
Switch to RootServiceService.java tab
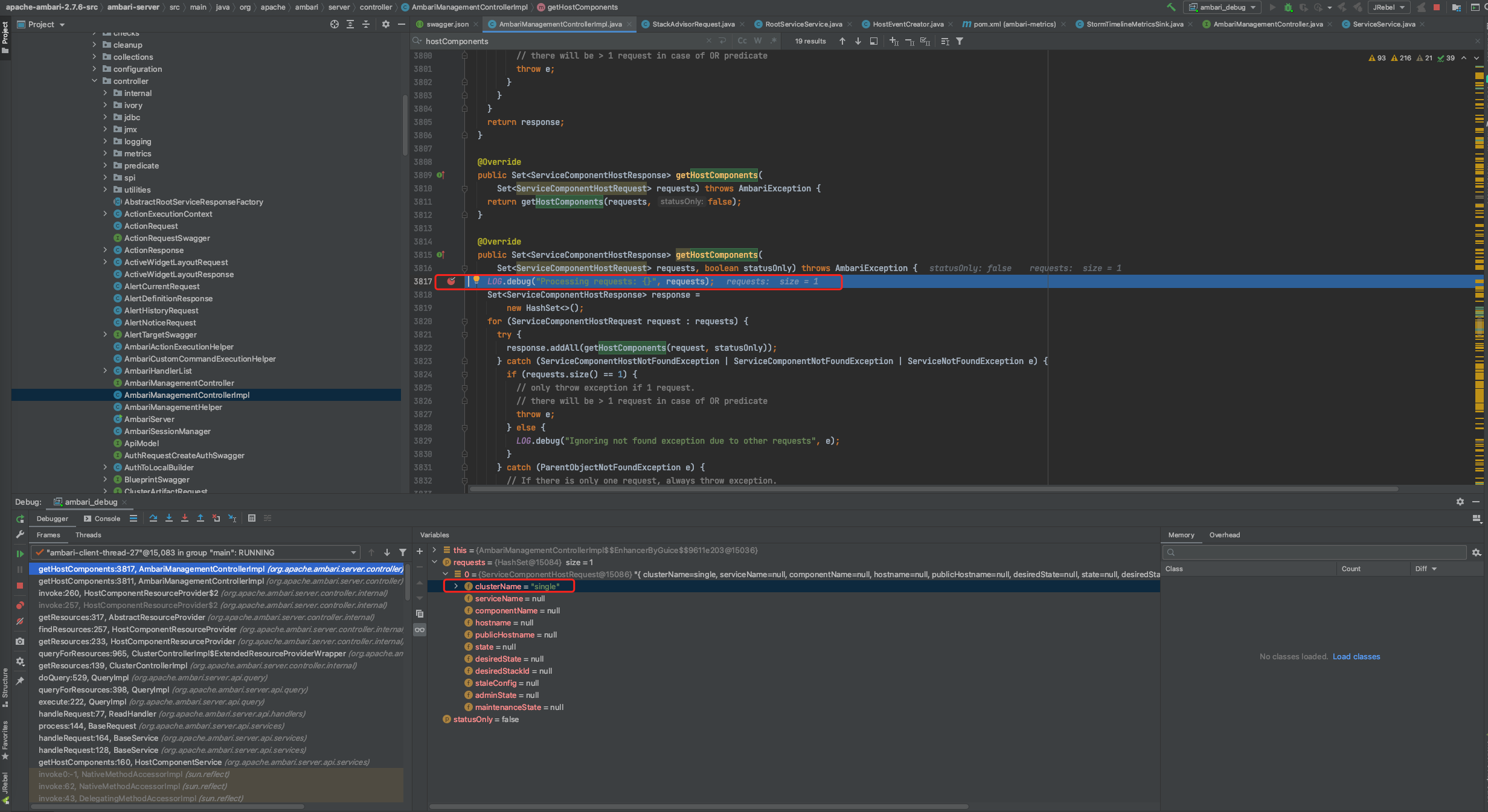pos(803,24)
